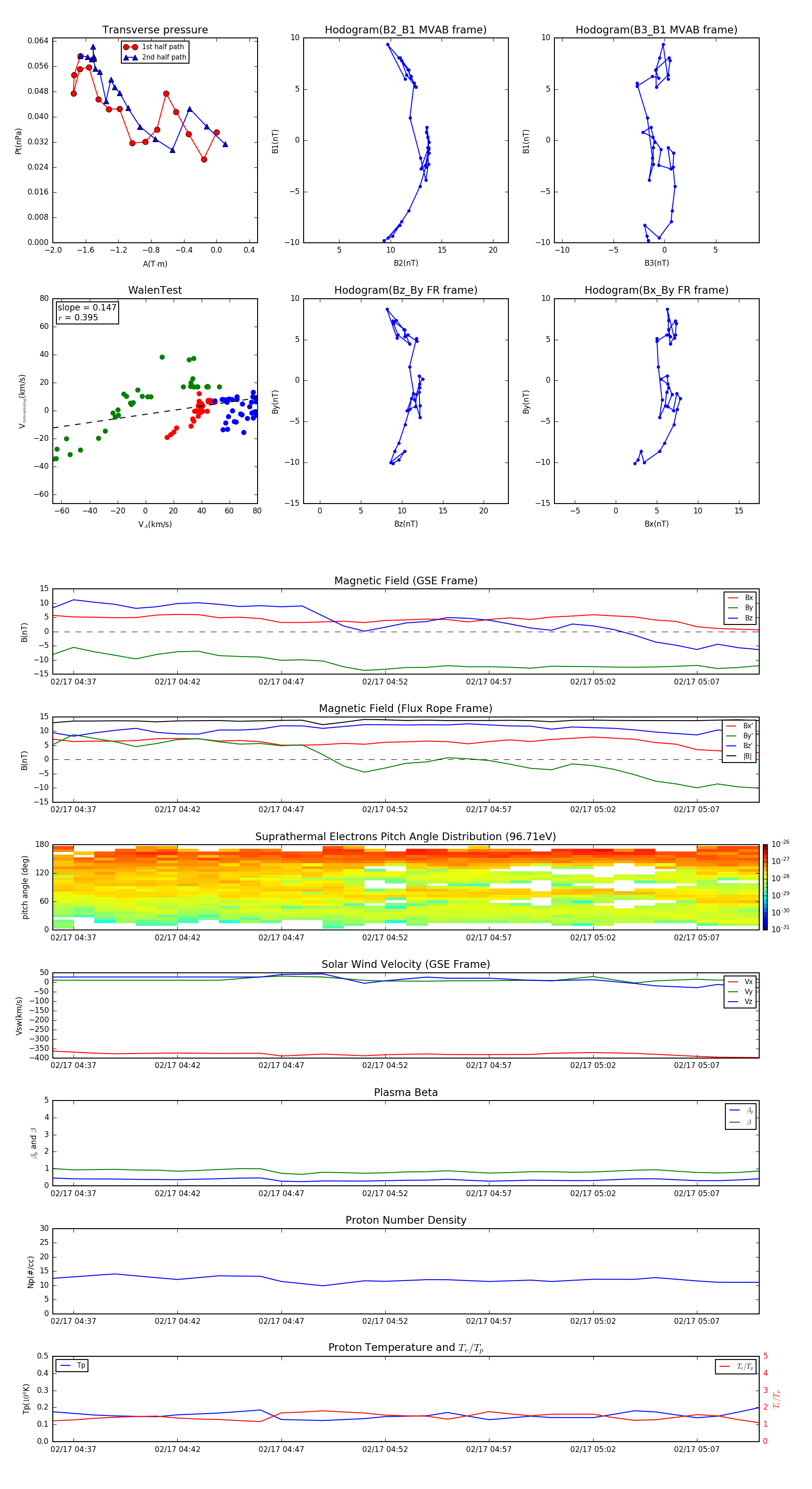Image resolution: width=812 pixels, height=1489 pixels.
Task: Click the "10^-26" colorbar tick label
Action: click(x=780, y=844)
